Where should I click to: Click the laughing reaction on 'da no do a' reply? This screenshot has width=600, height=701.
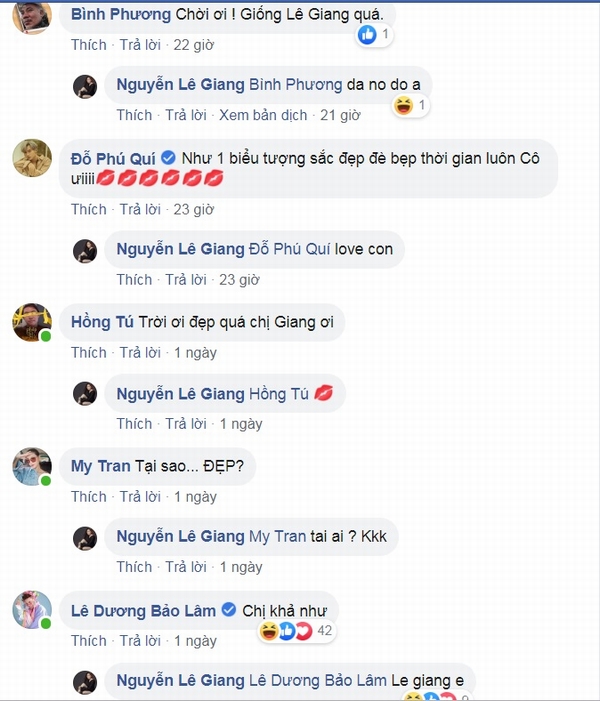click(x=403, y=106)
